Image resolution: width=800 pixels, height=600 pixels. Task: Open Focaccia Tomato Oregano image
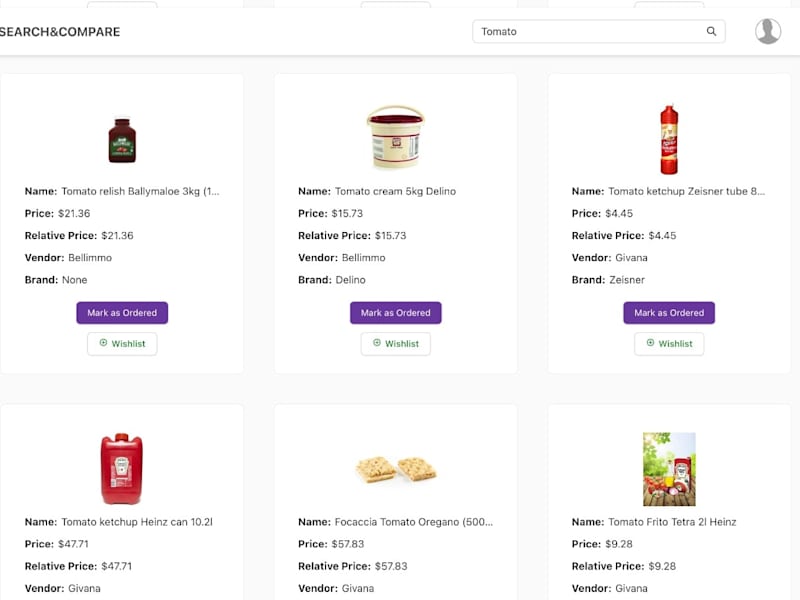(x=395, y=469)
